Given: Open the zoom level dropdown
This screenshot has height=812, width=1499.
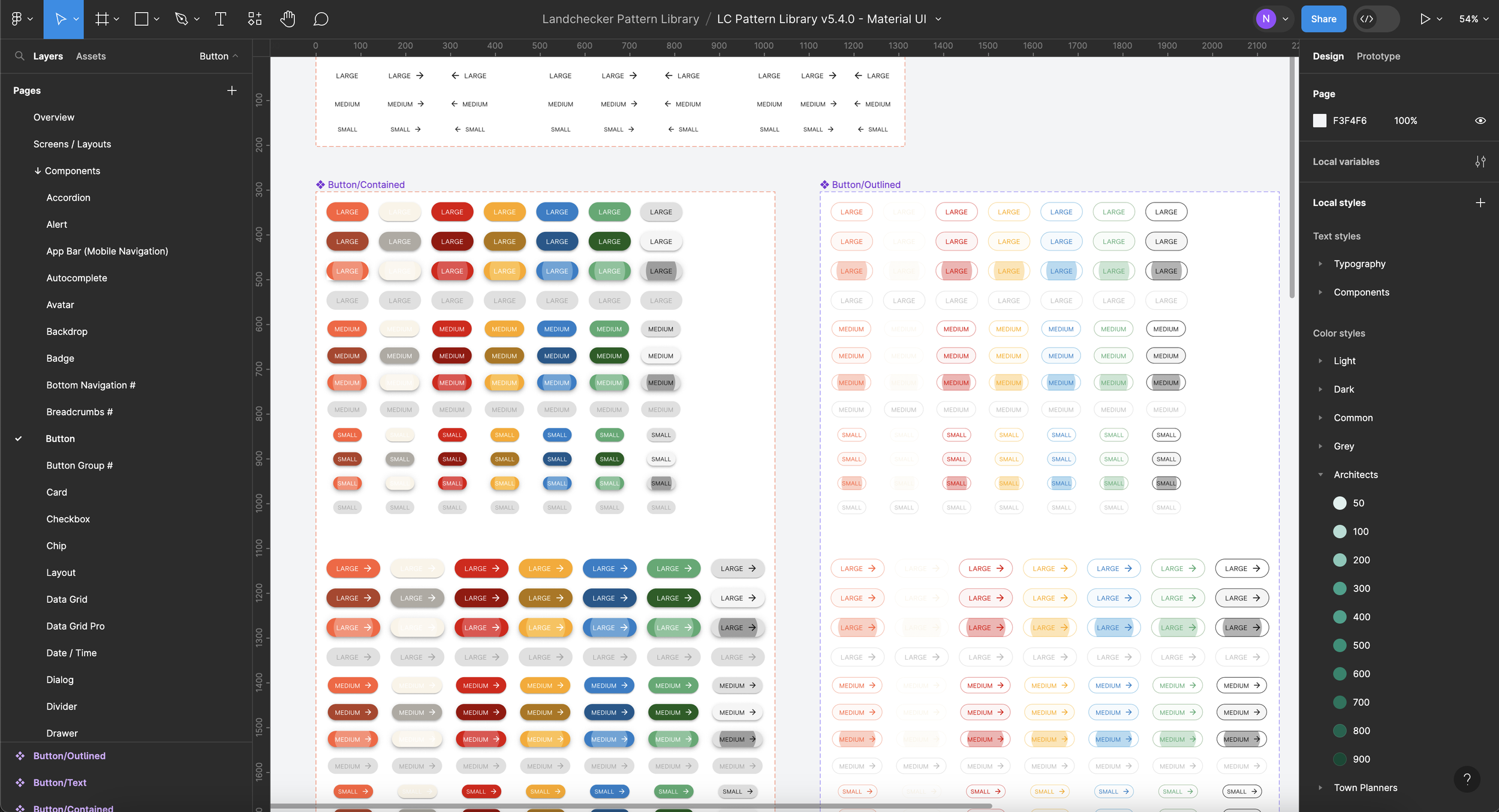Looking at the screenshot, I should pos(1474,19).
